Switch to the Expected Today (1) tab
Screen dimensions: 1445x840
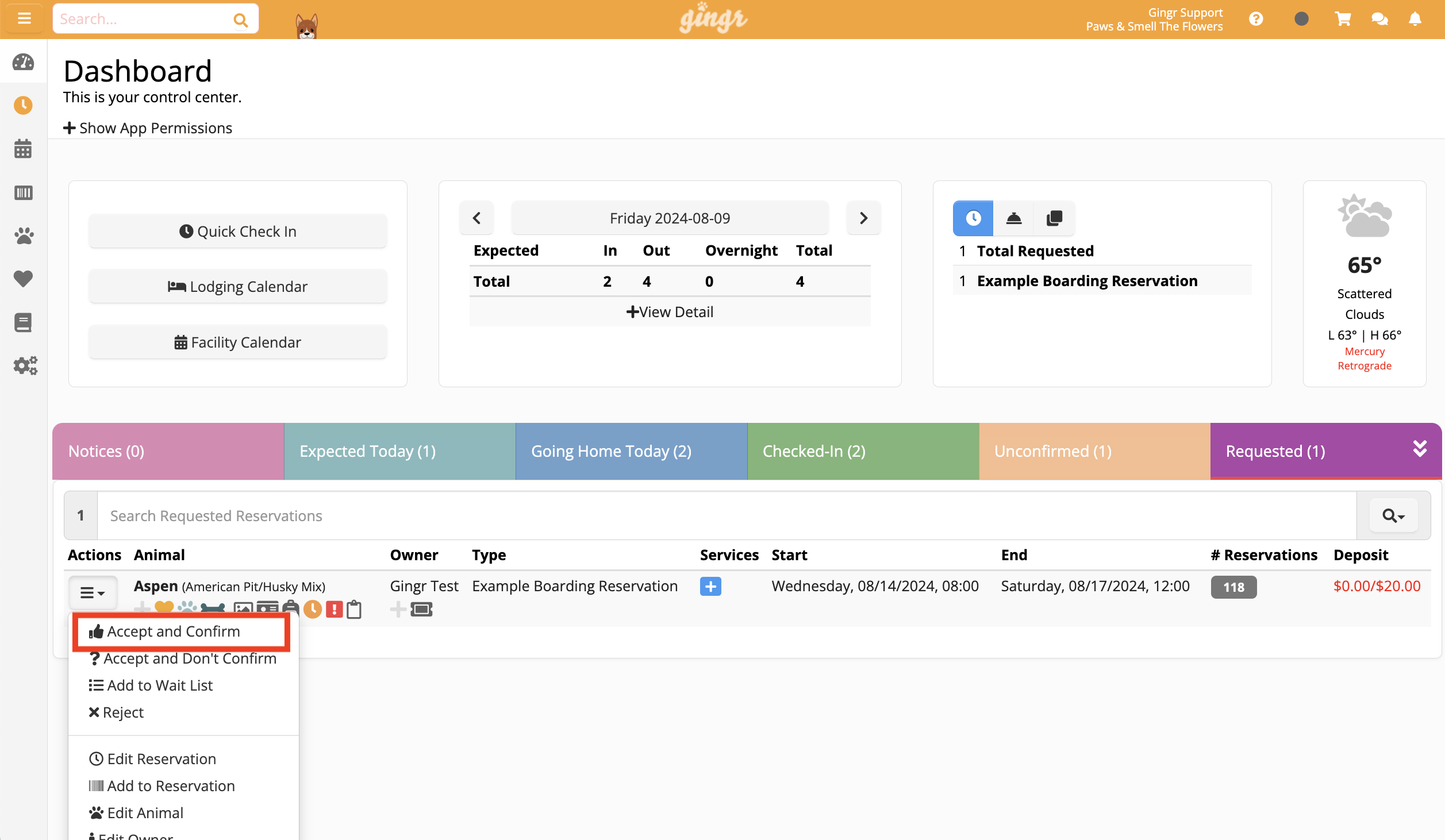tap(399, 451)
